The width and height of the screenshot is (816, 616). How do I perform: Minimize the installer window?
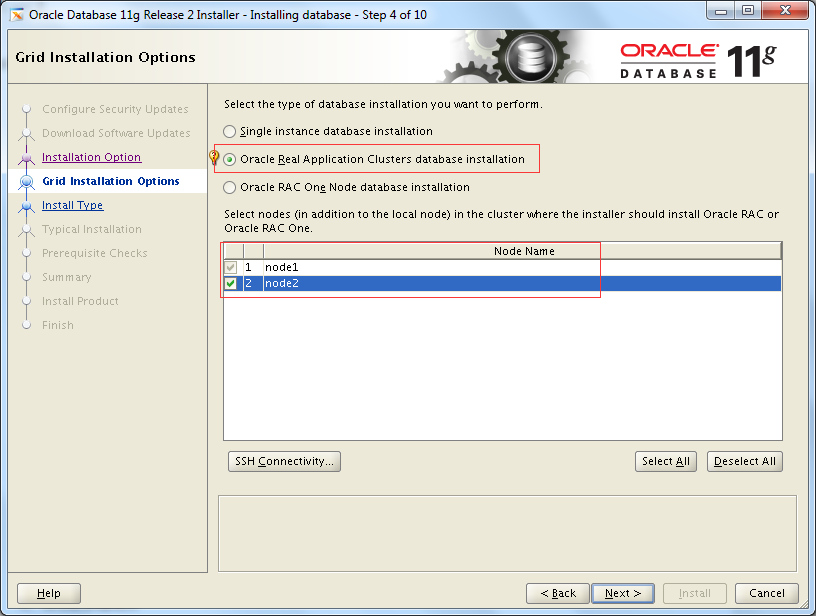coord(721,11)
